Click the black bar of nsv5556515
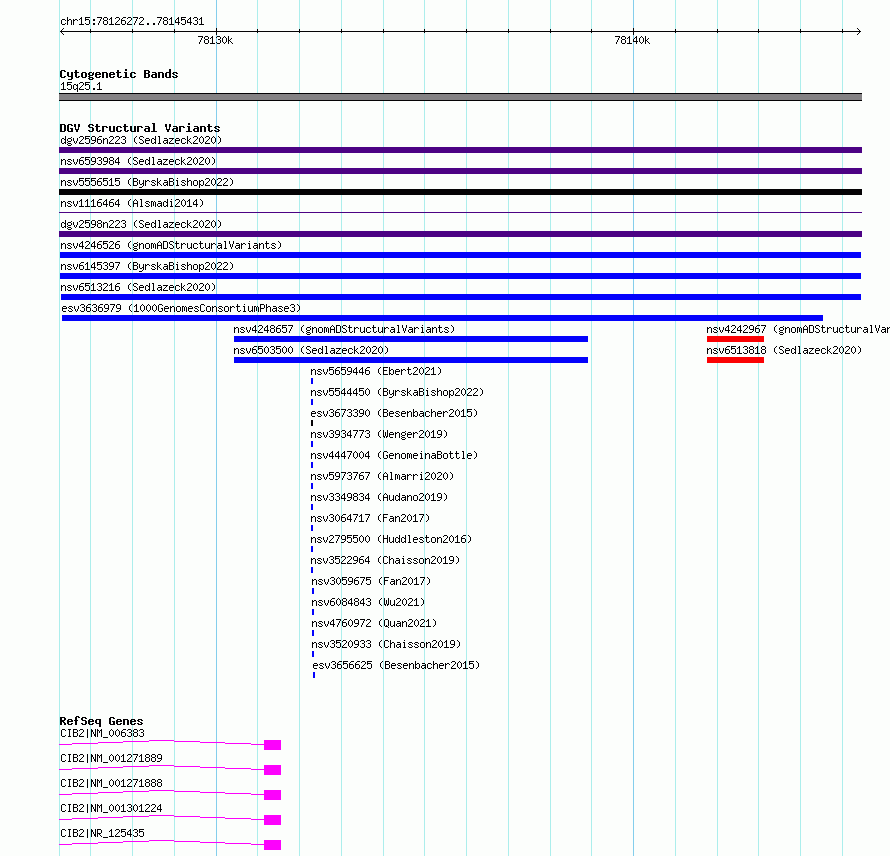Screen dimensions: 890x856 coord(460,192)
